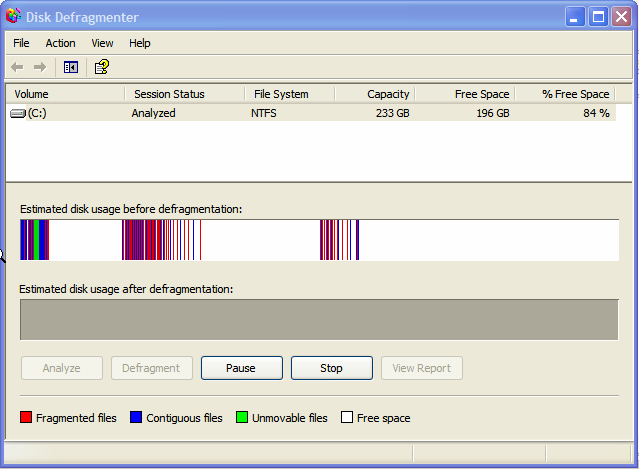Click the Contiguous files legend label
Viewport: 639px width, 469px height.
pos(184,418)
